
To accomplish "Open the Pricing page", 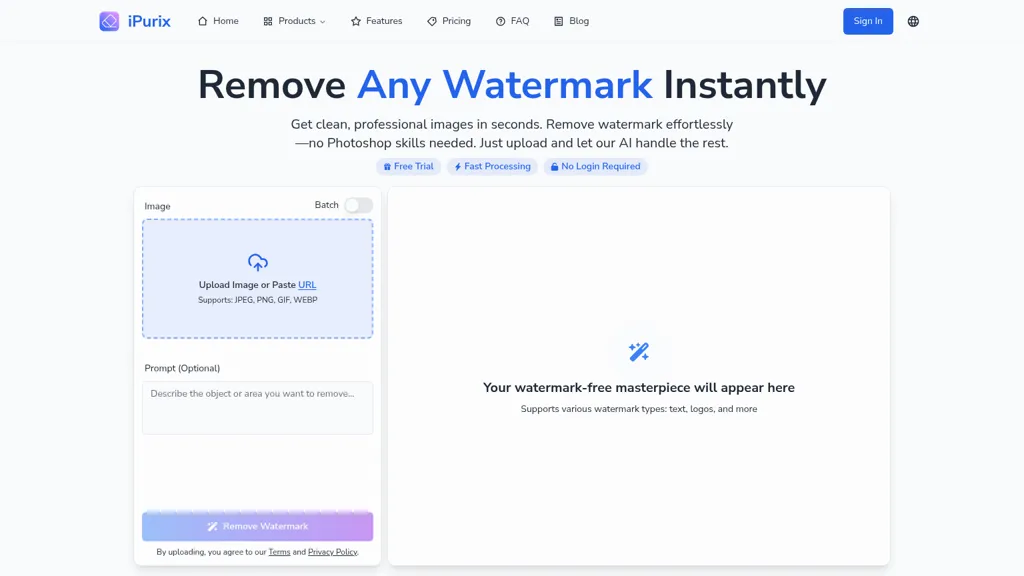I will [449, 21].
